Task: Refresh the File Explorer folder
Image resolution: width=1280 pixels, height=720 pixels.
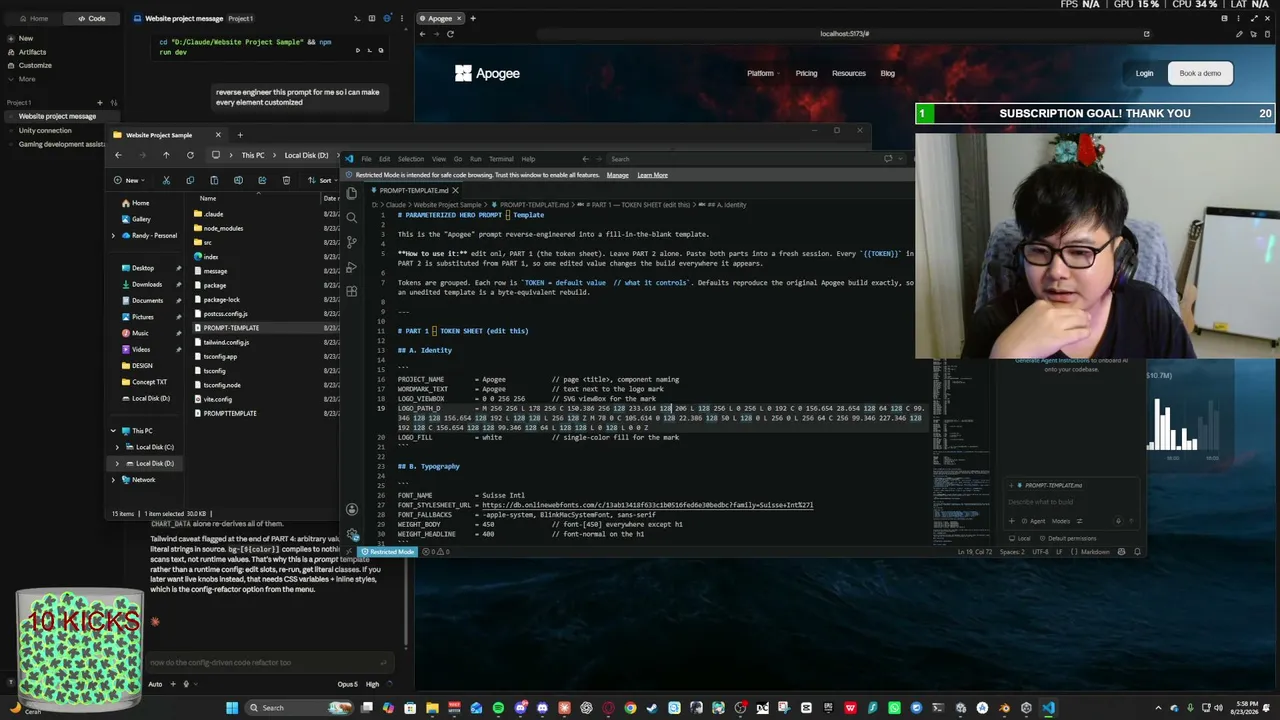Action: tap(190, 155)
